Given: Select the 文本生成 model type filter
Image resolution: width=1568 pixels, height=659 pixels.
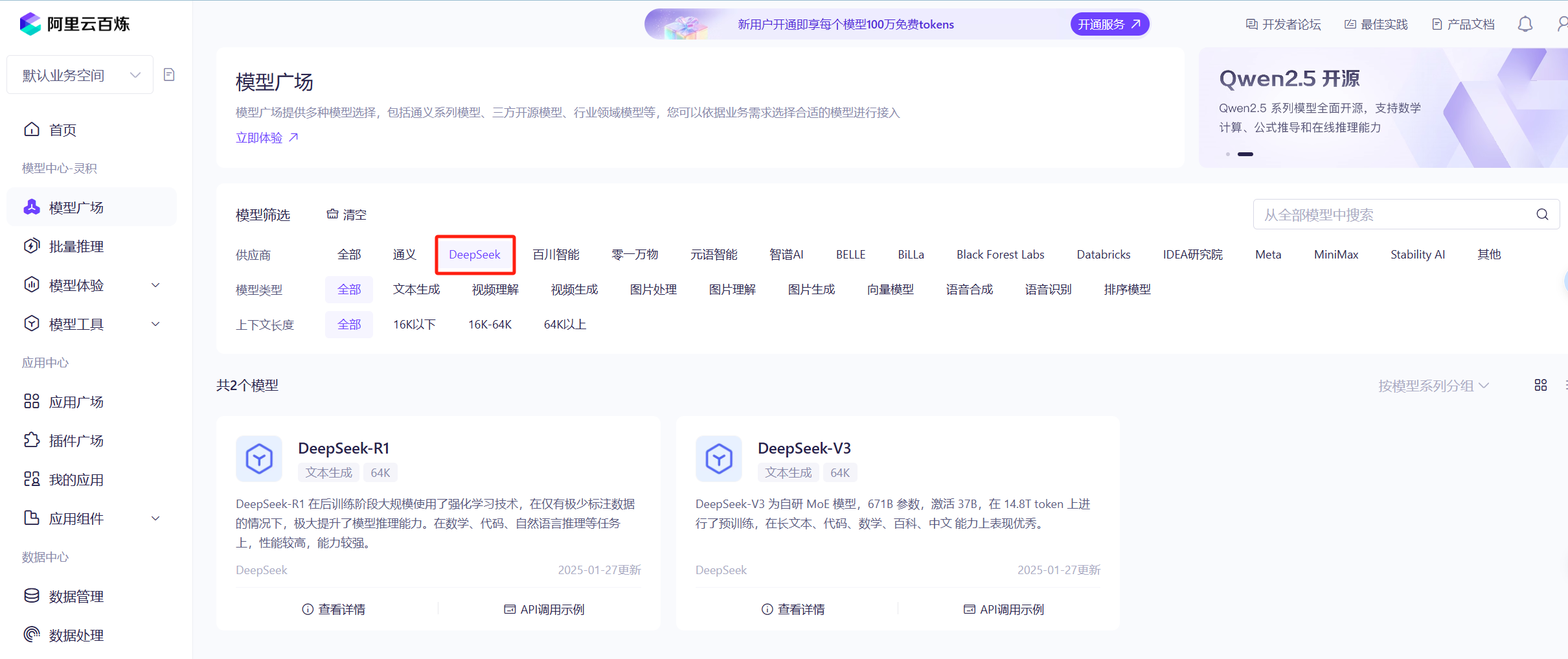Looking at the screenshot, I should coord(416,290).
